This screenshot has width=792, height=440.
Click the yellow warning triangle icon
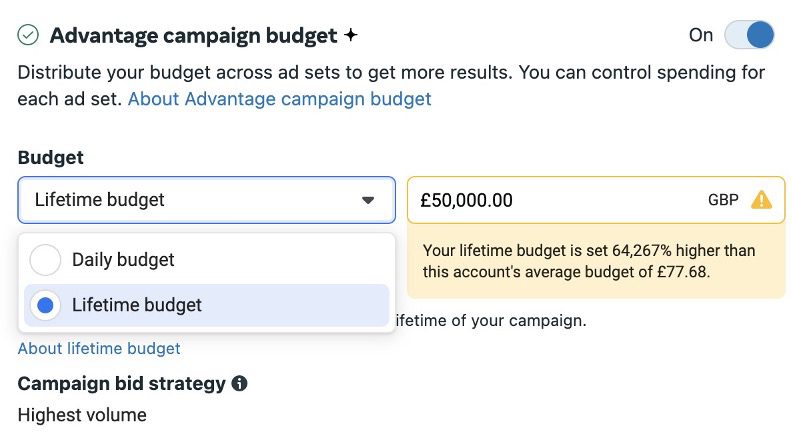pyautogui.click(x=761, y=200)
